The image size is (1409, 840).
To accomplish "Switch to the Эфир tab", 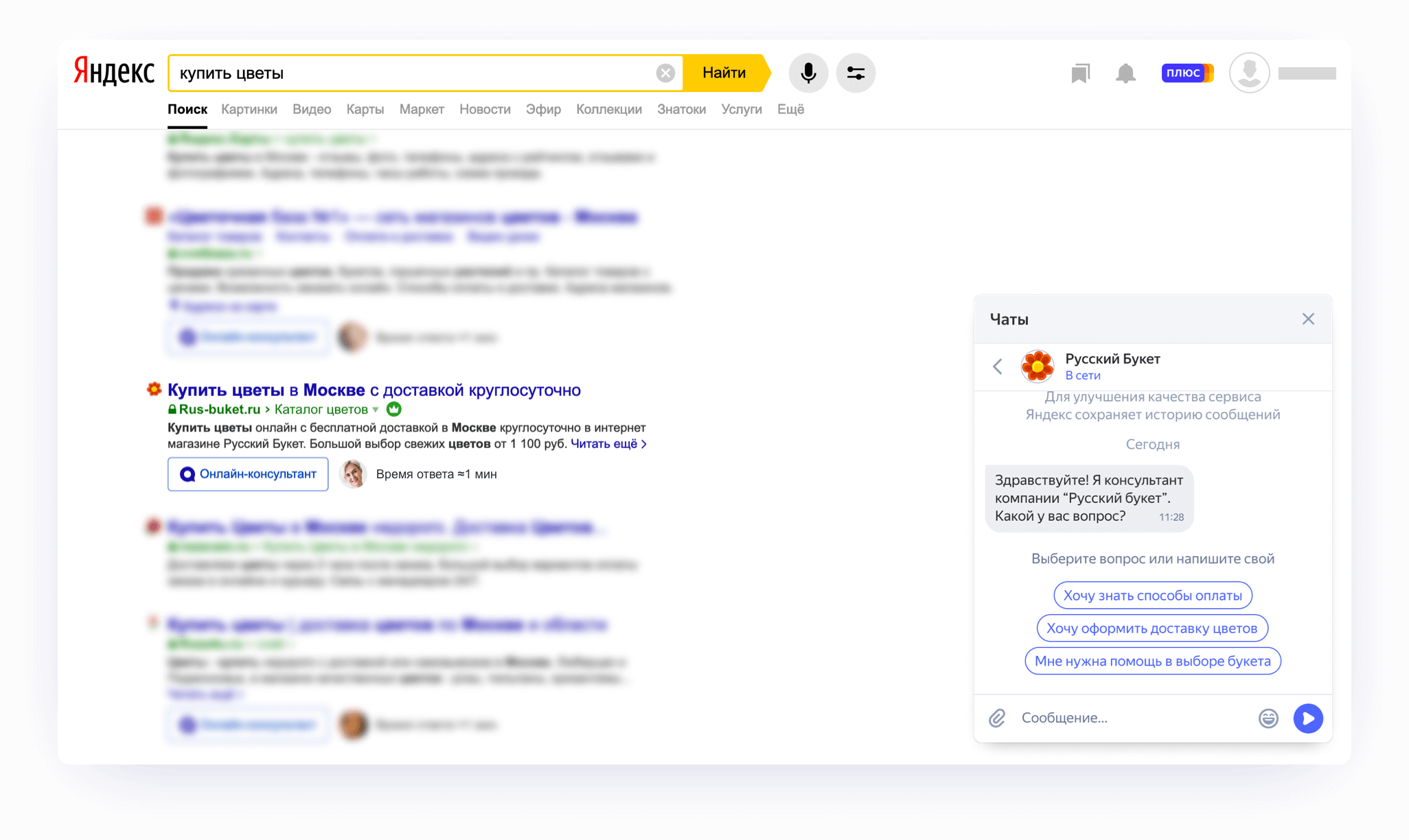I will click(x=543, y=109).
